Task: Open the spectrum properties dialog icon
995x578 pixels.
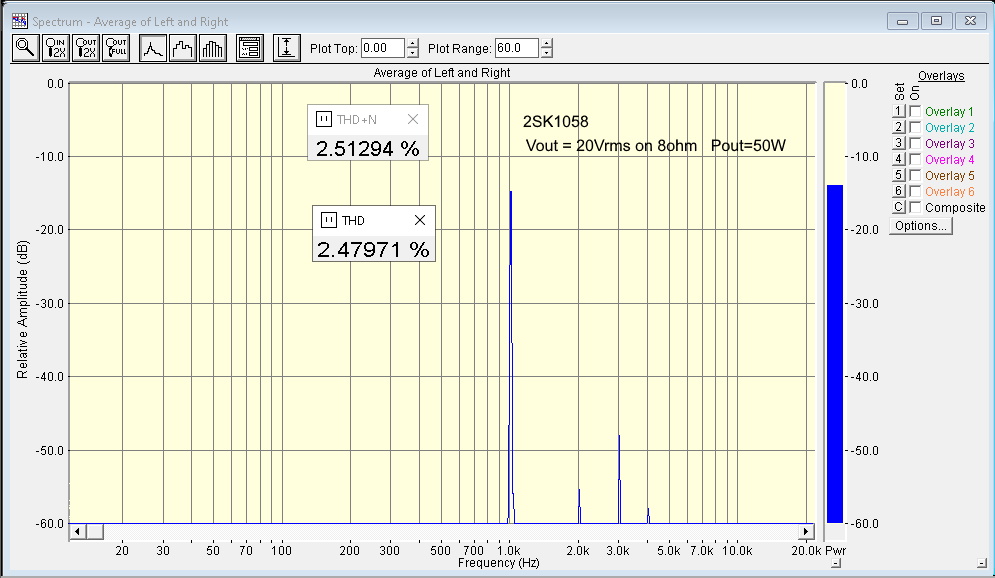Action: [x=249, y=48]
